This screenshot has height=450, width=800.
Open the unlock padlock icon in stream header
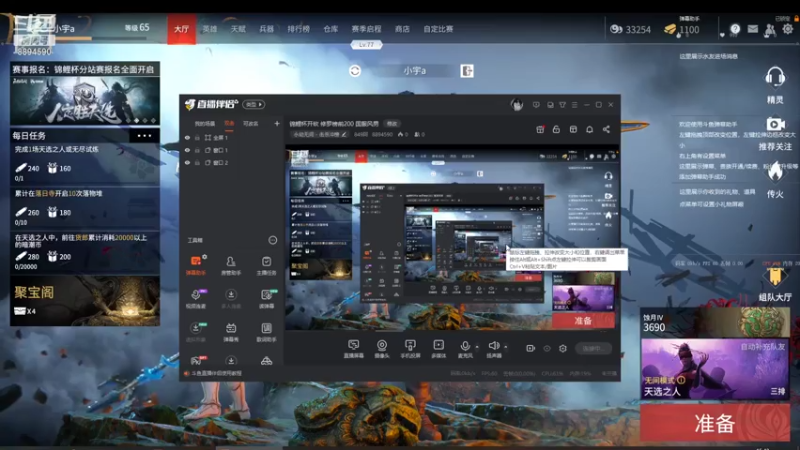[x=556, y=130]
